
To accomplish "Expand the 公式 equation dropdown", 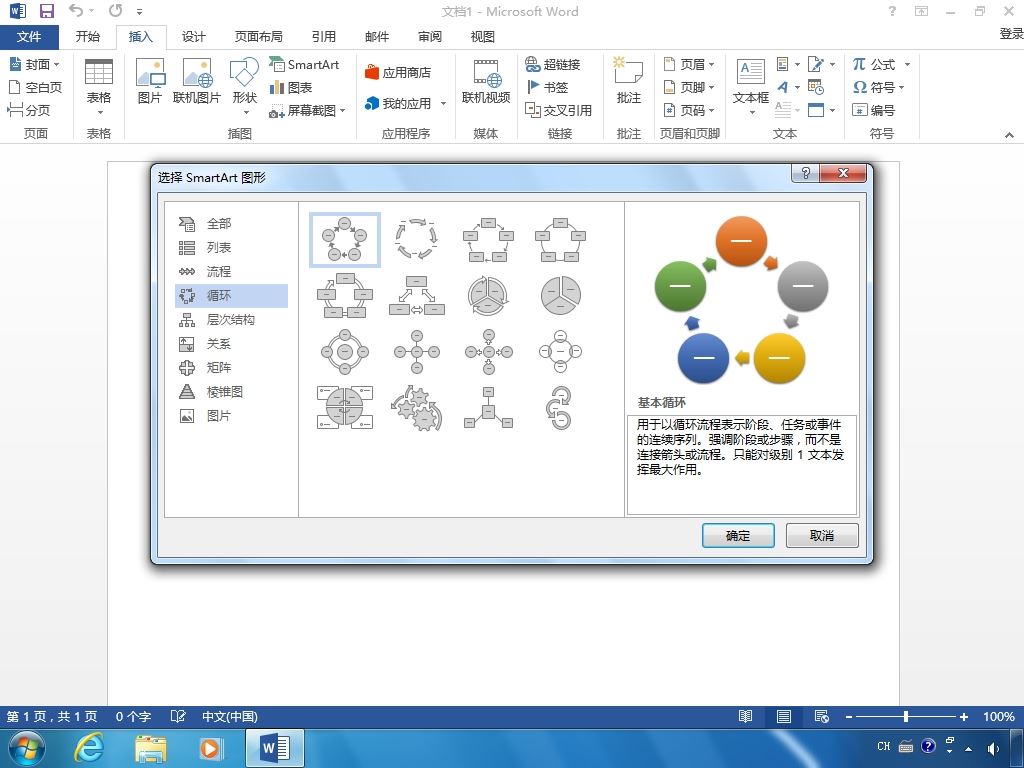I will point(906,64).
